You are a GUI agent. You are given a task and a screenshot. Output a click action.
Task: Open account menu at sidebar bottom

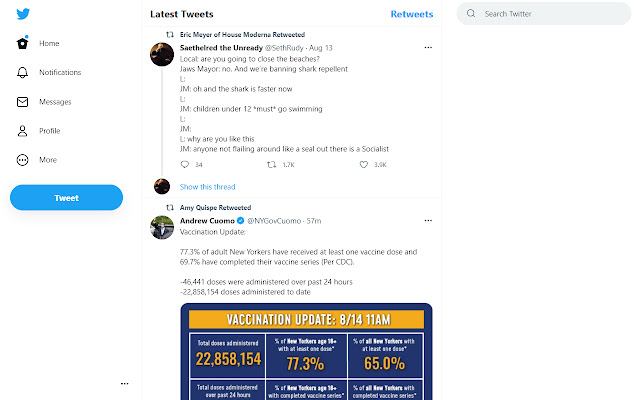click(124, 383)
